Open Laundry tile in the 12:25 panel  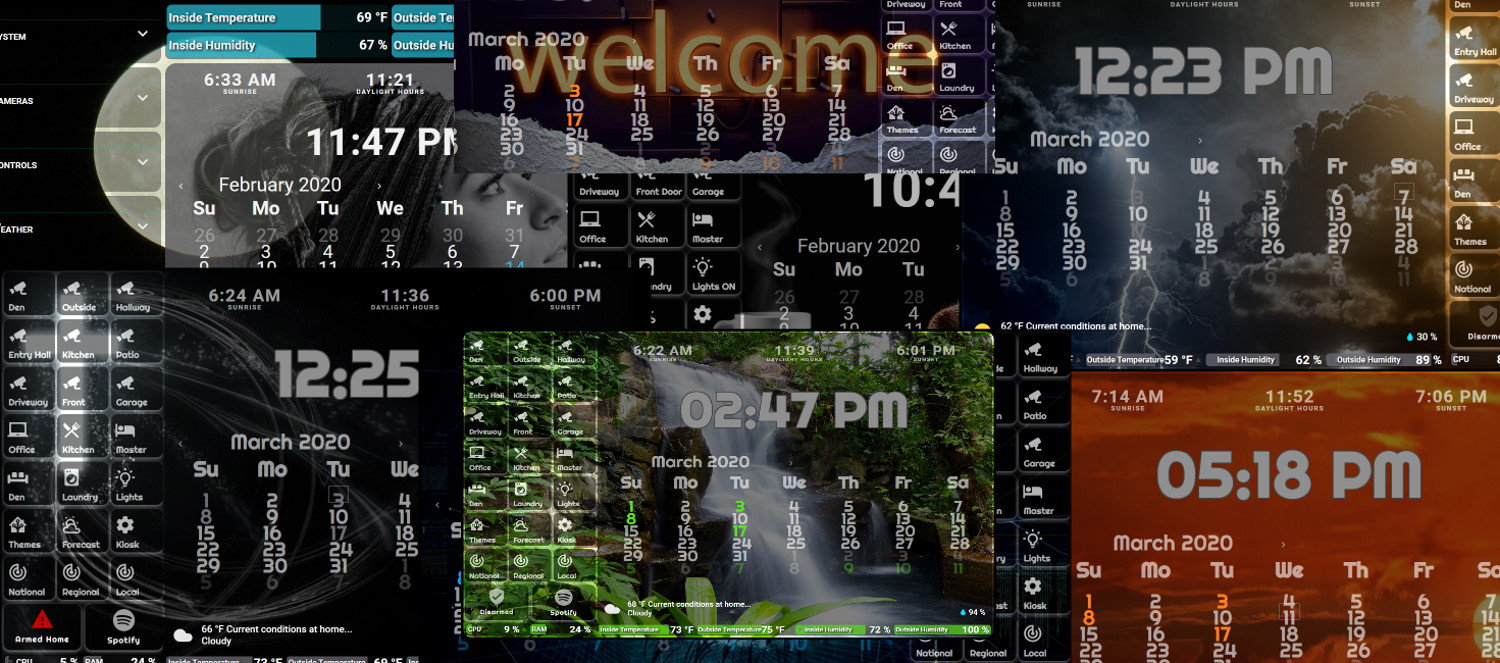80,484
